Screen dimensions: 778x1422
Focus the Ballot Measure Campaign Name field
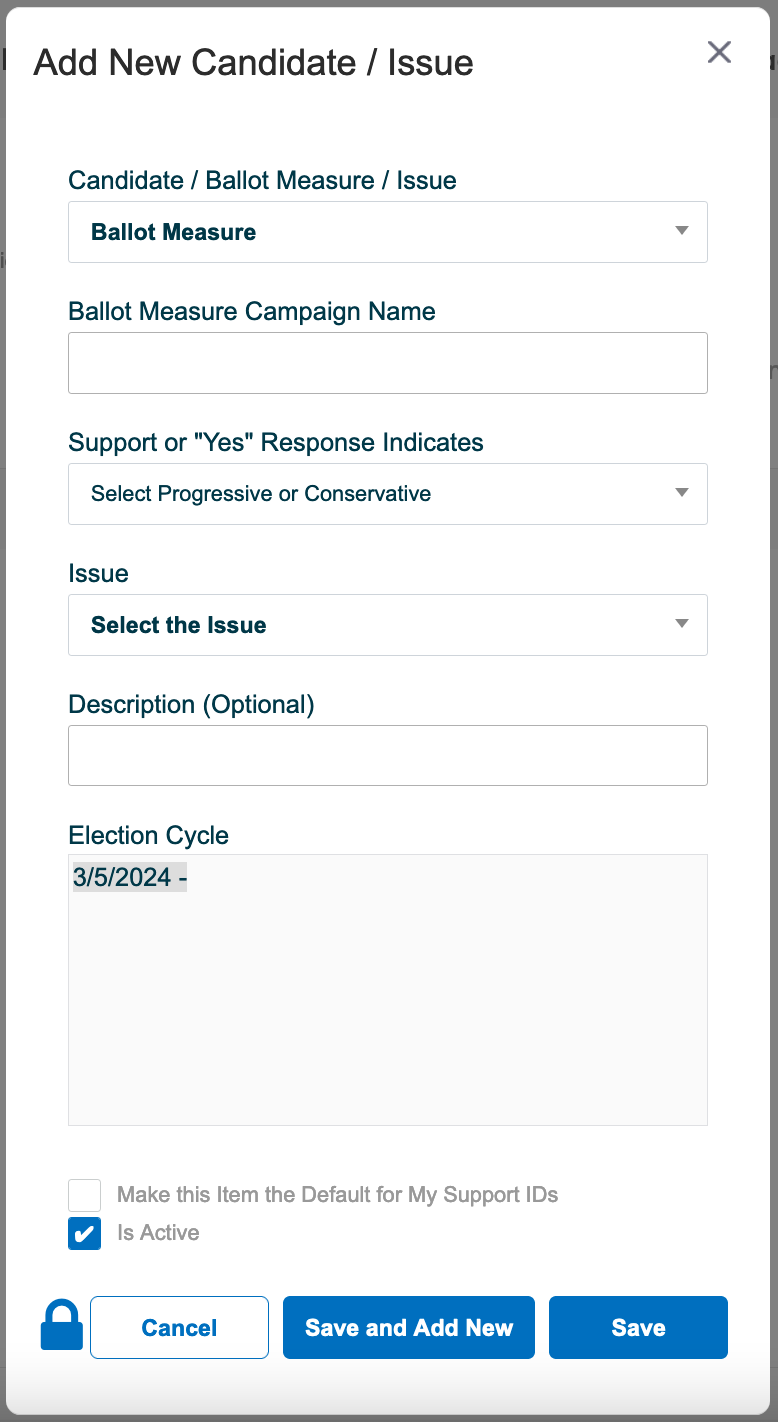[388, 363]
